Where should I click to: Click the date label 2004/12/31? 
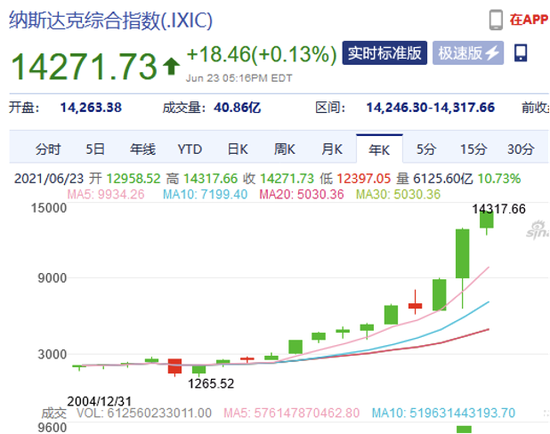(99, 401)
